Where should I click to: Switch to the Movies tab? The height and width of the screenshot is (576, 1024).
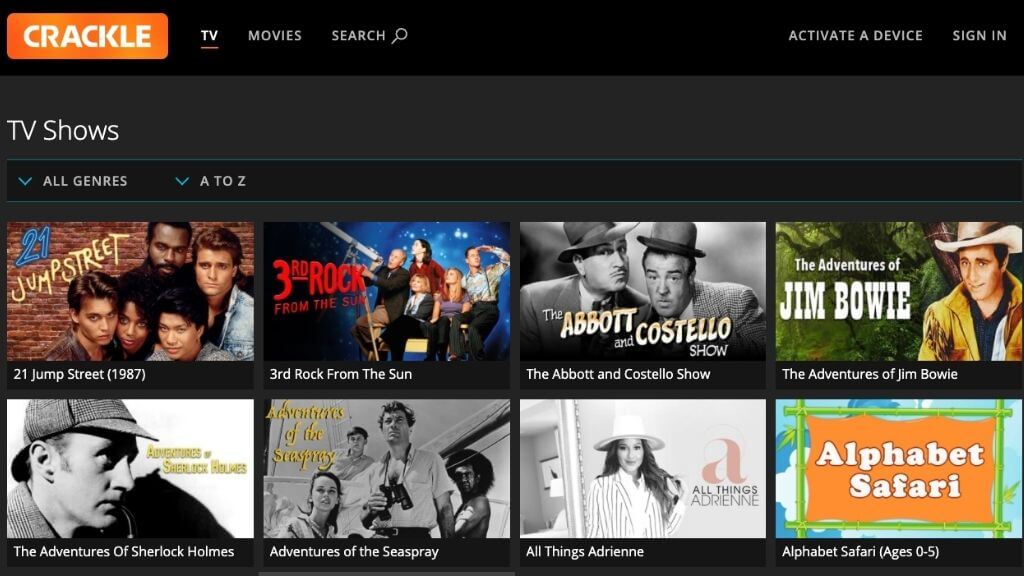[x=275, y=35]
